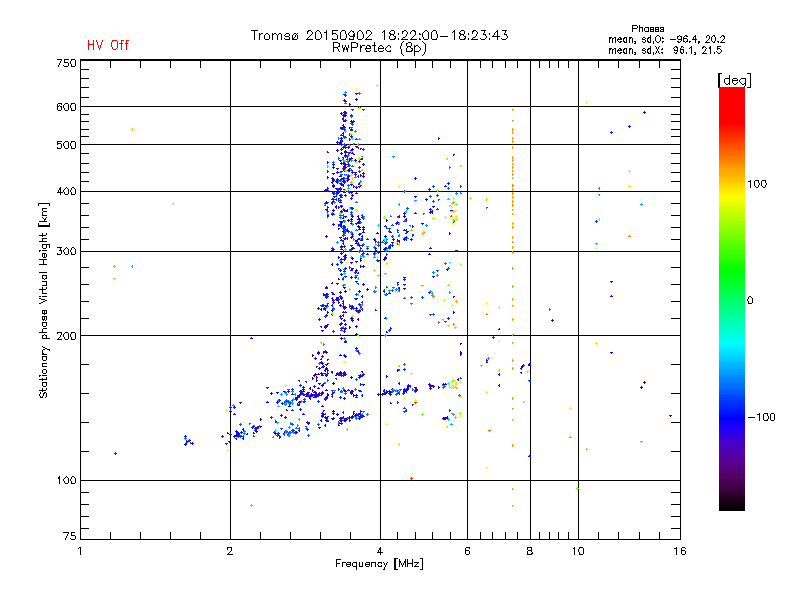Viewport: 800px width, 600px height.
Task: Select the plot title 'Tromsø 20150902 18:22:00-18:23:43'
Action: click(x=379, y=35)
